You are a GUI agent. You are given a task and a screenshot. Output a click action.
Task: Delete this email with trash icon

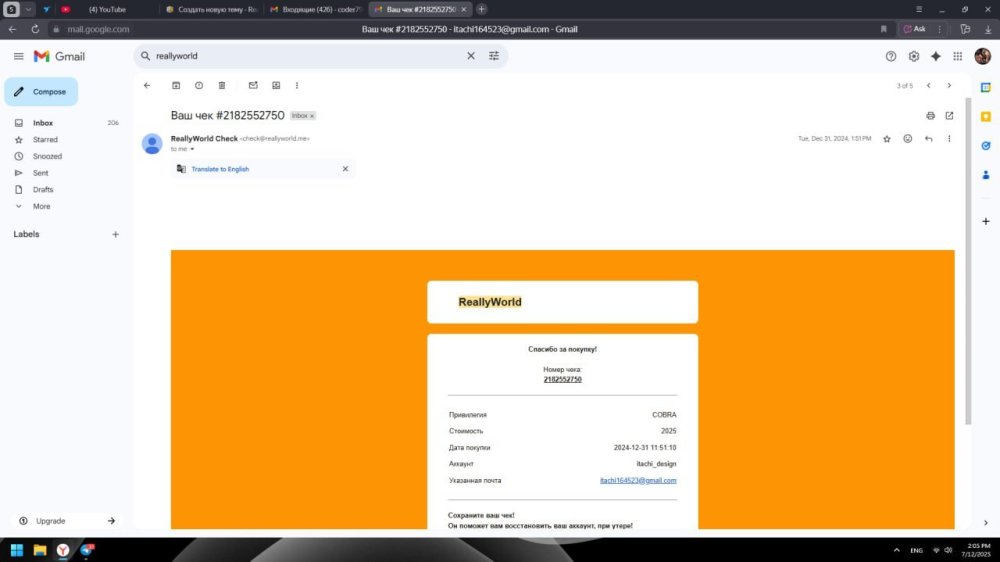(x=222, y=85)
